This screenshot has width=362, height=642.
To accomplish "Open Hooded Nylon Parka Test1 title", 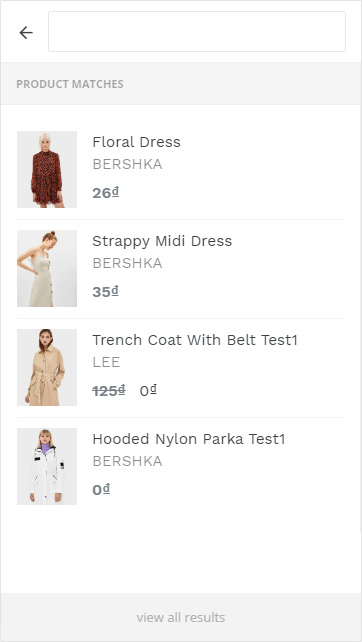I will click(x=189, y=439).
